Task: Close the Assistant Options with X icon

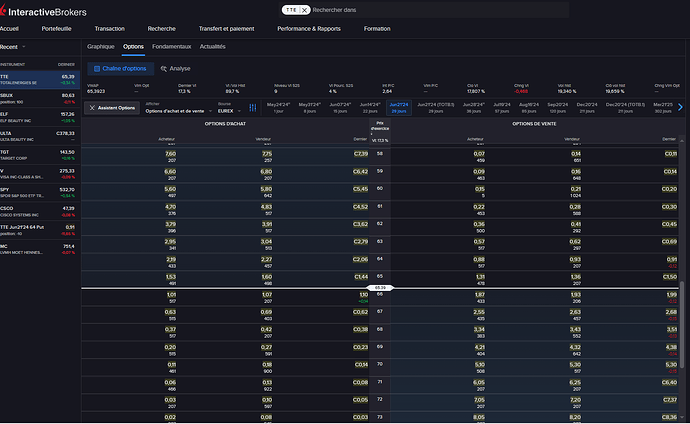Action: click(93, 107)
